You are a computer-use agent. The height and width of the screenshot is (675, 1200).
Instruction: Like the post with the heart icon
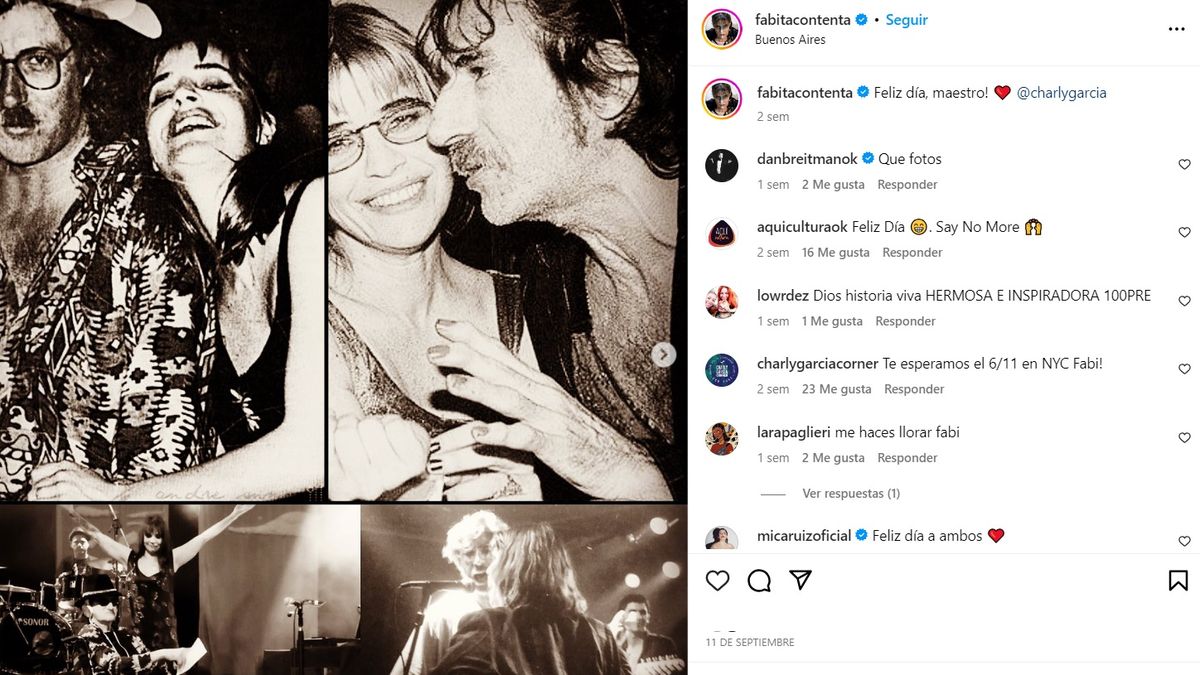point(718,580)
